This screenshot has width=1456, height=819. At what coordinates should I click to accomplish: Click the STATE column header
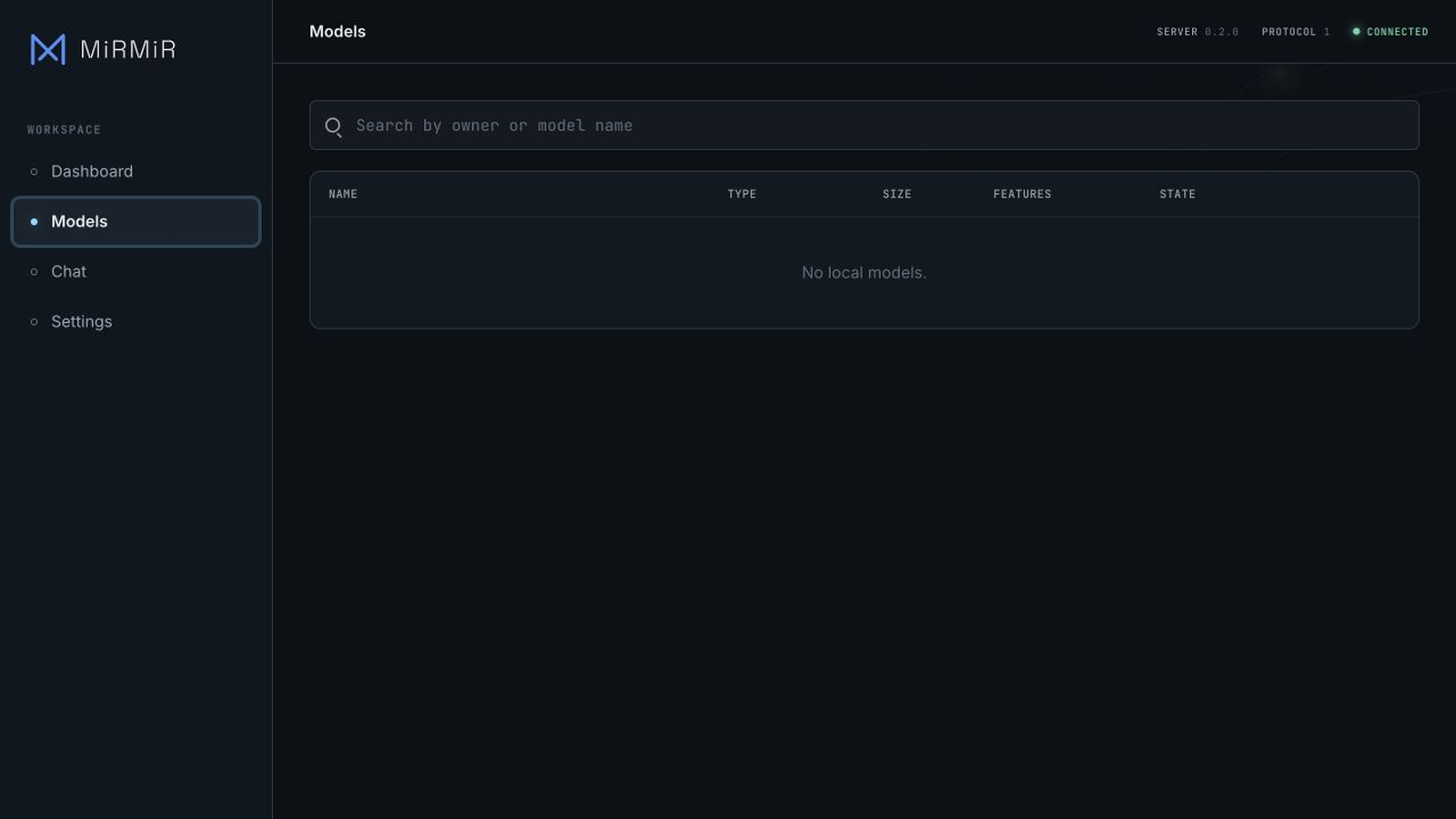(1178, 194)
